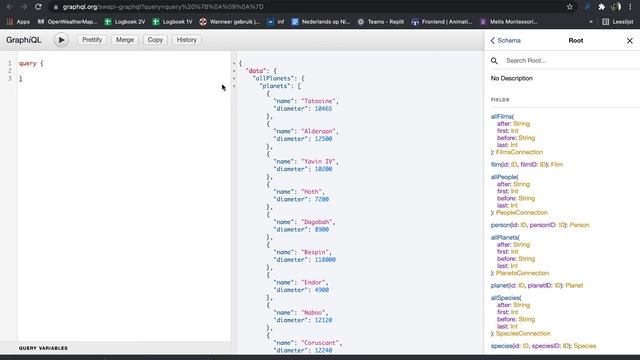
Task: Collapse the "planets" array fold arrow
Action: click(x=234, y=86)
